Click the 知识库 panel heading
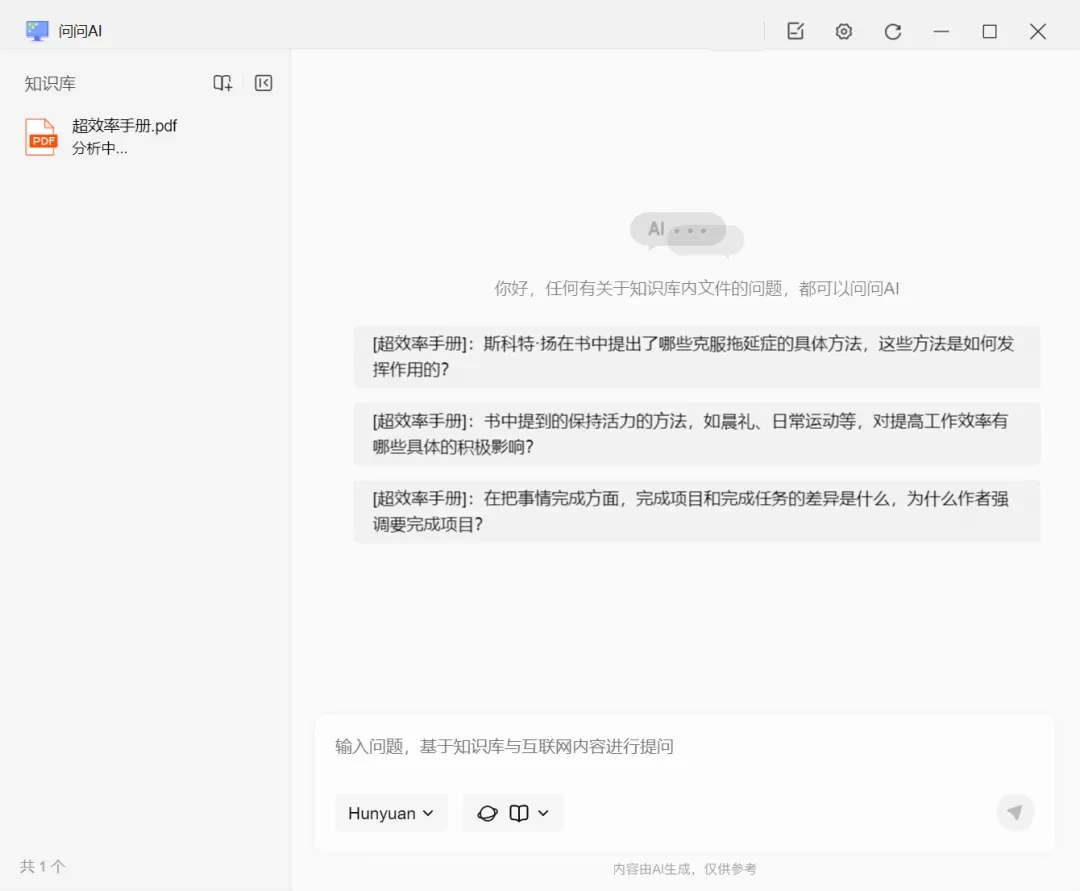 coord(50,83)
